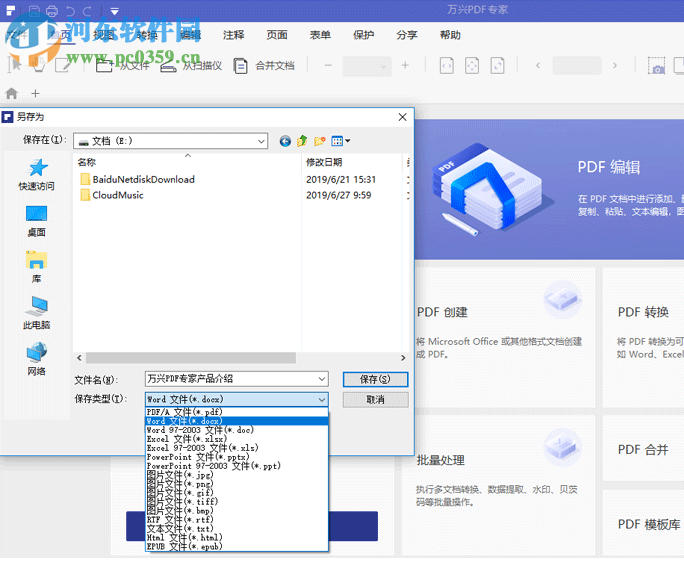
Task: Open the 保存在 location dropdown
Action: 261,141
